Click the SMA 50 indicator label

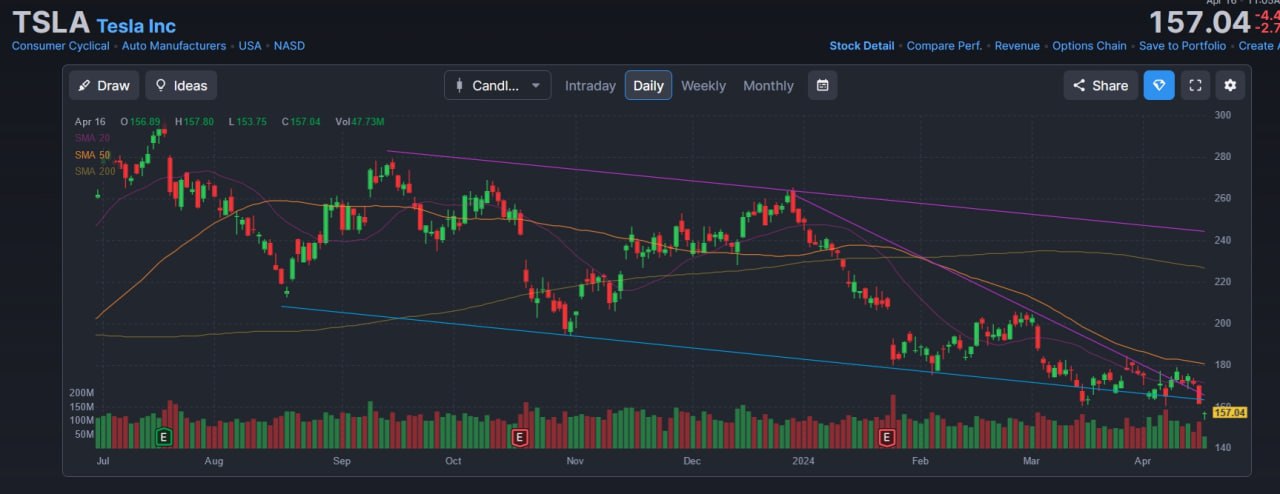(x=92, y=155)
